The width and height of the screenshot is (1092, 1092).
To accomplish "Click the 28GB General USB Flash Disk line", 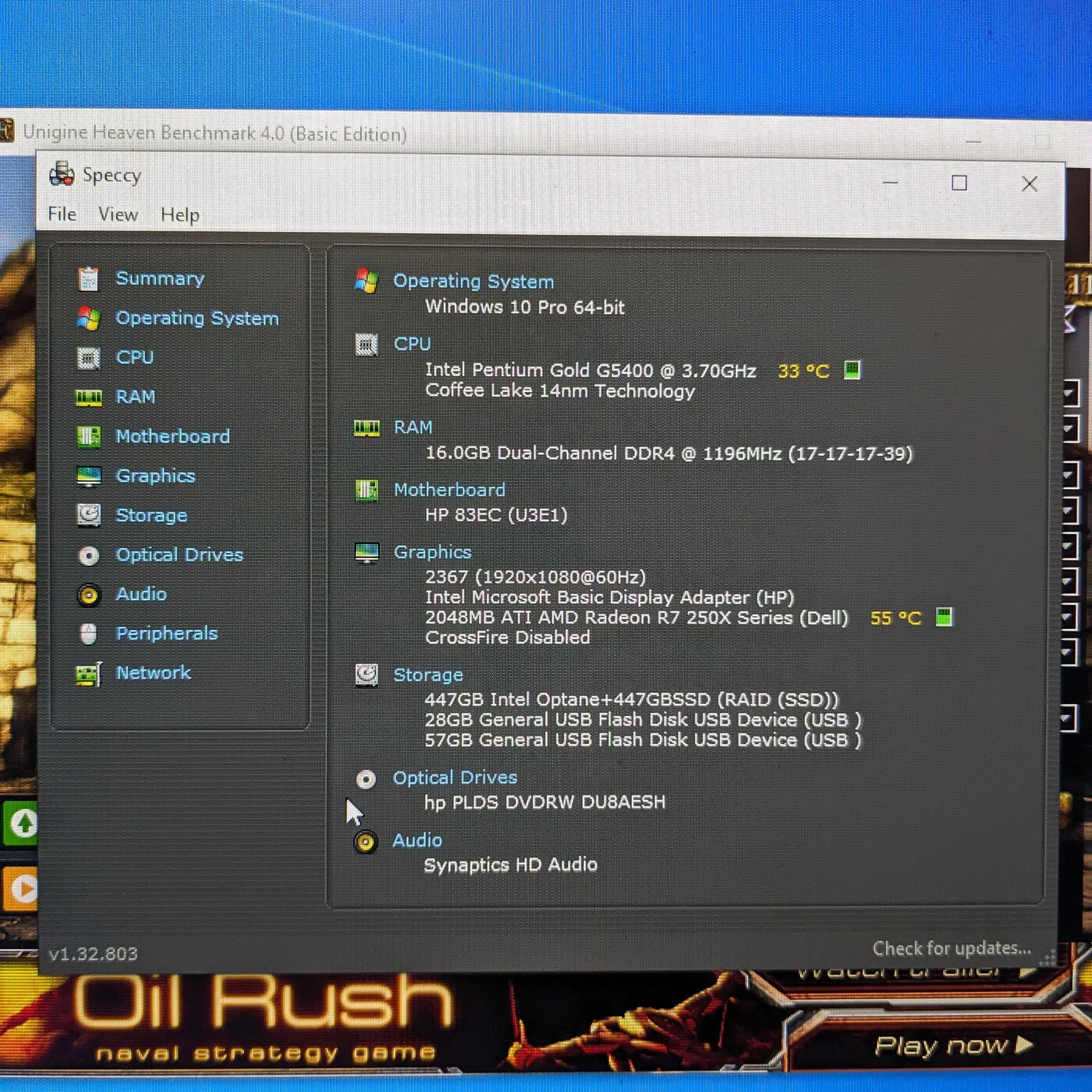I will 643,720.
